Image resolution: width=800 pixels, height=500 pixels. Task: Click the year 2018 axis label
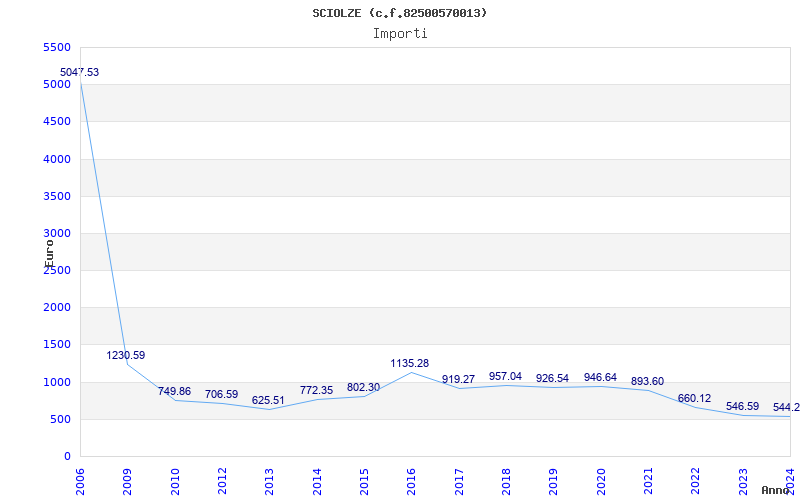click(506, 481)
